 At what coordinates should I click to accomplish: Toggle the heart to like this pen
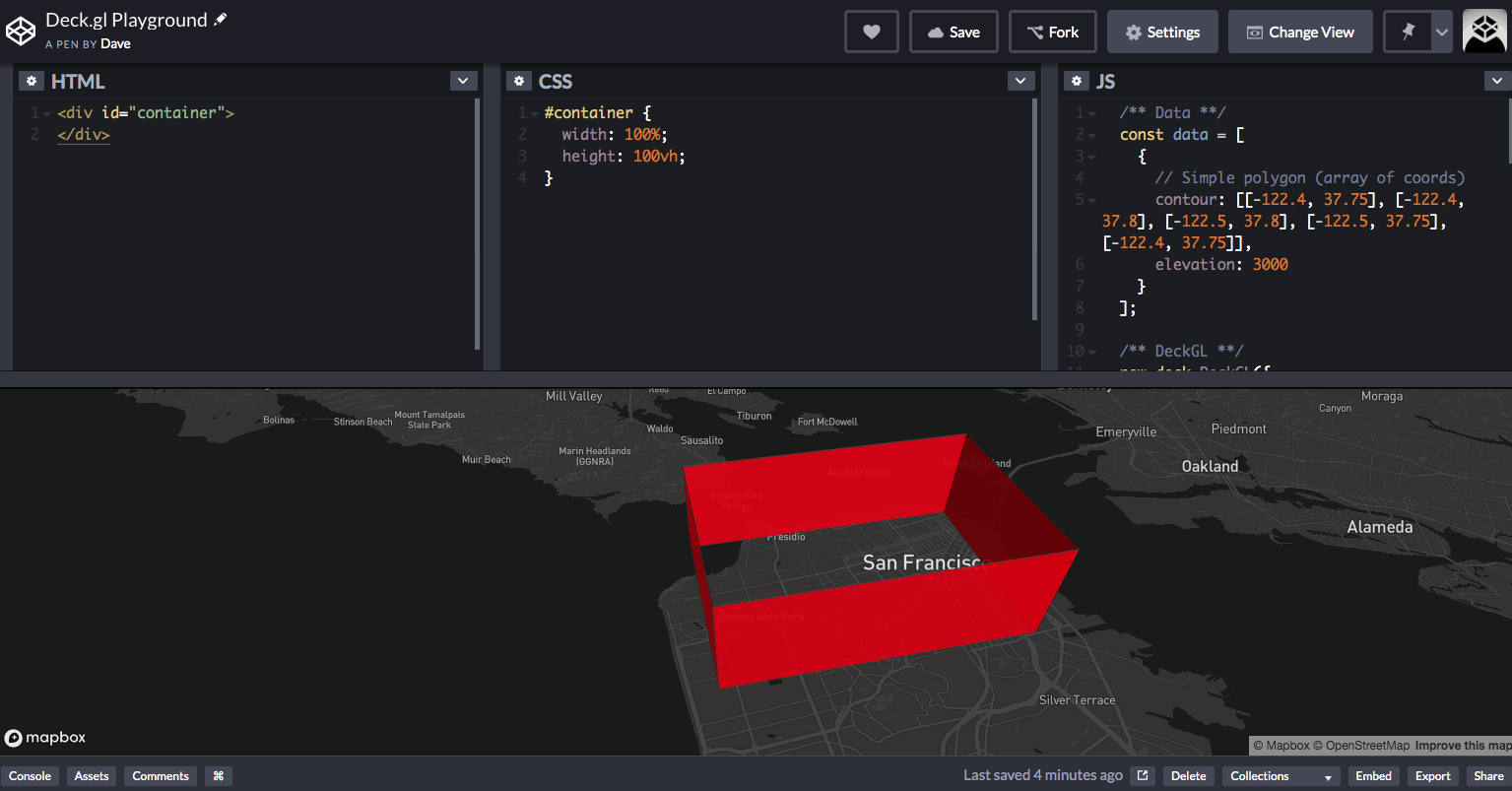pyautogui.click(x=871, y=31)
